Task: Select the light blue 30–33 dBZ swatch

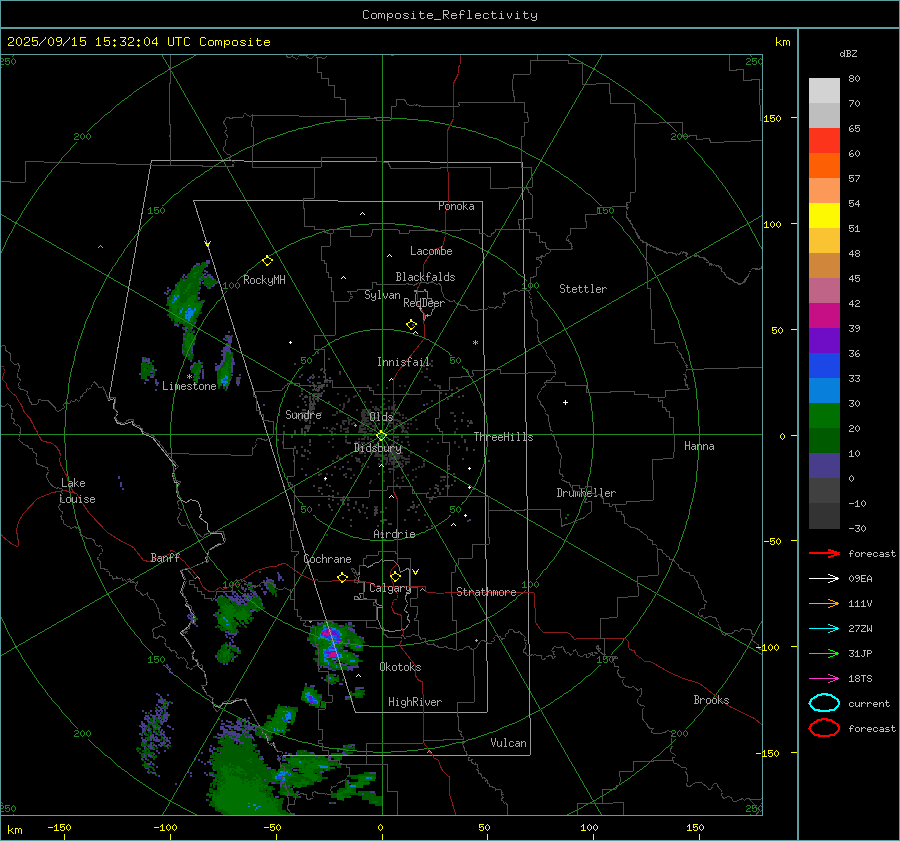Action: (x=824, y=391)
